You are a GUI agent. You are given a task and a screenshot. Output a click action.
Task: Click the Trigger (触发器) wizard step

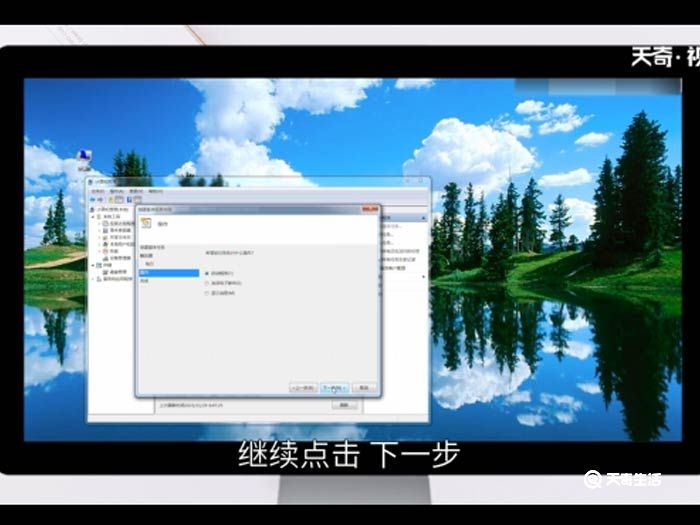click(x=146, y=256)
